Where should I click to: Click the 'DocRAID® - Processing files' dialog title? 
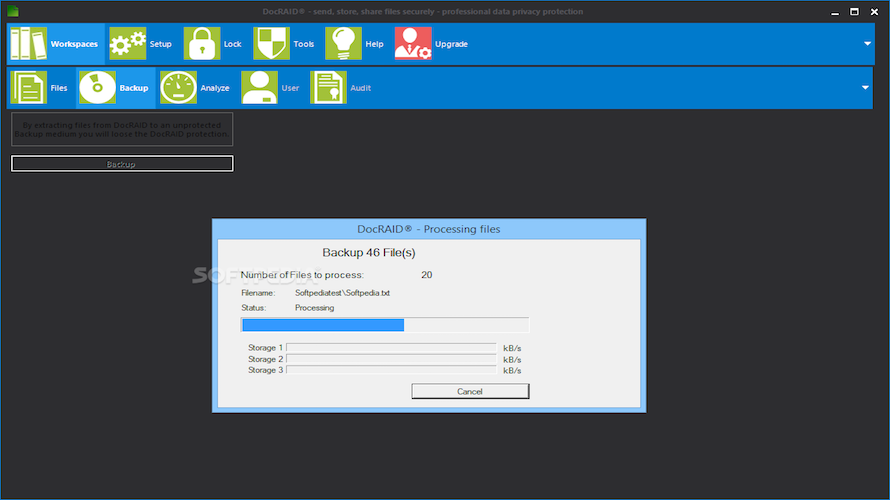[x=429, y=229]
